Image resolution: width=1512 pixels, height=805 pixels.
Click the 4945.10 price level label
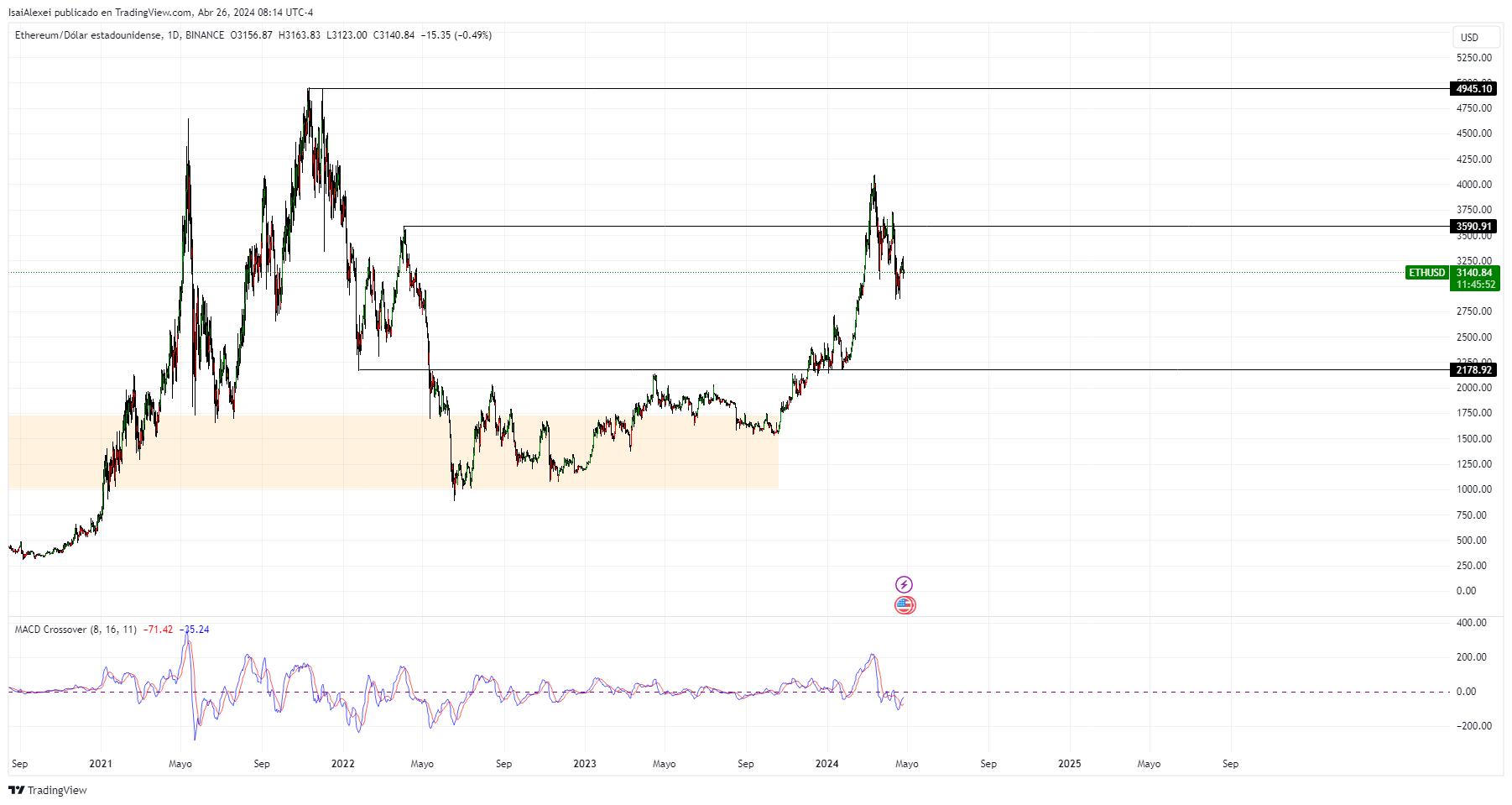pos(1473,89)
